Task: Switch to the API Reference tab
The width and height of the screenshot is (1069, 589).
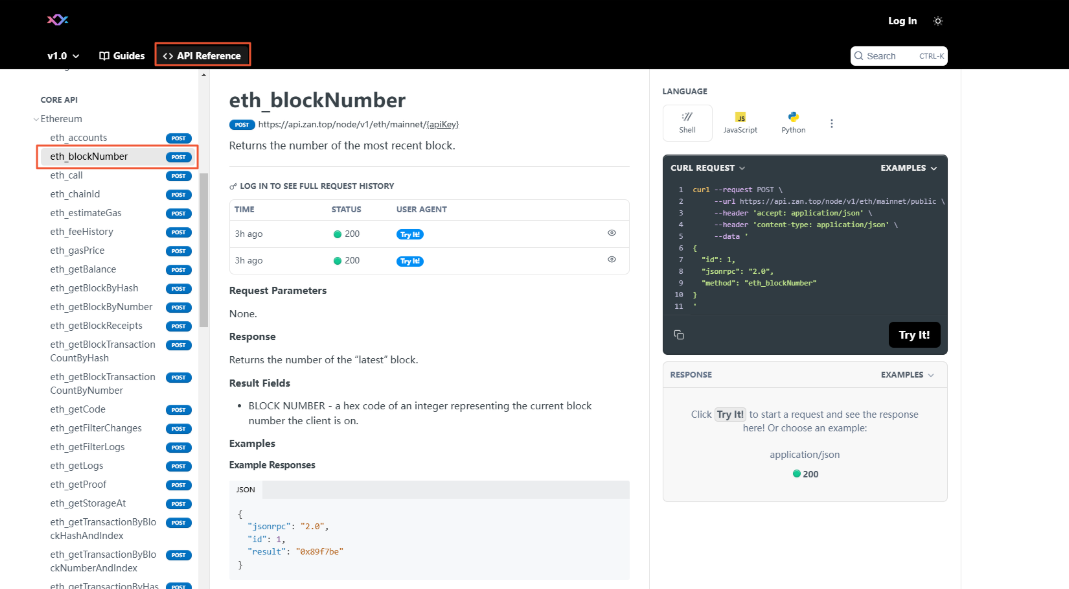Action: tap(202, 56)
